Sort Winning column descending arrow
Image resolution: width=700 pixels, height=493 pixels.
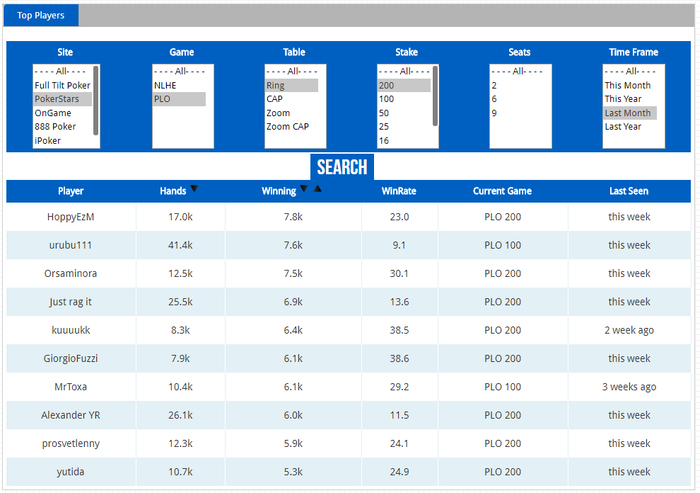[304, 188]
